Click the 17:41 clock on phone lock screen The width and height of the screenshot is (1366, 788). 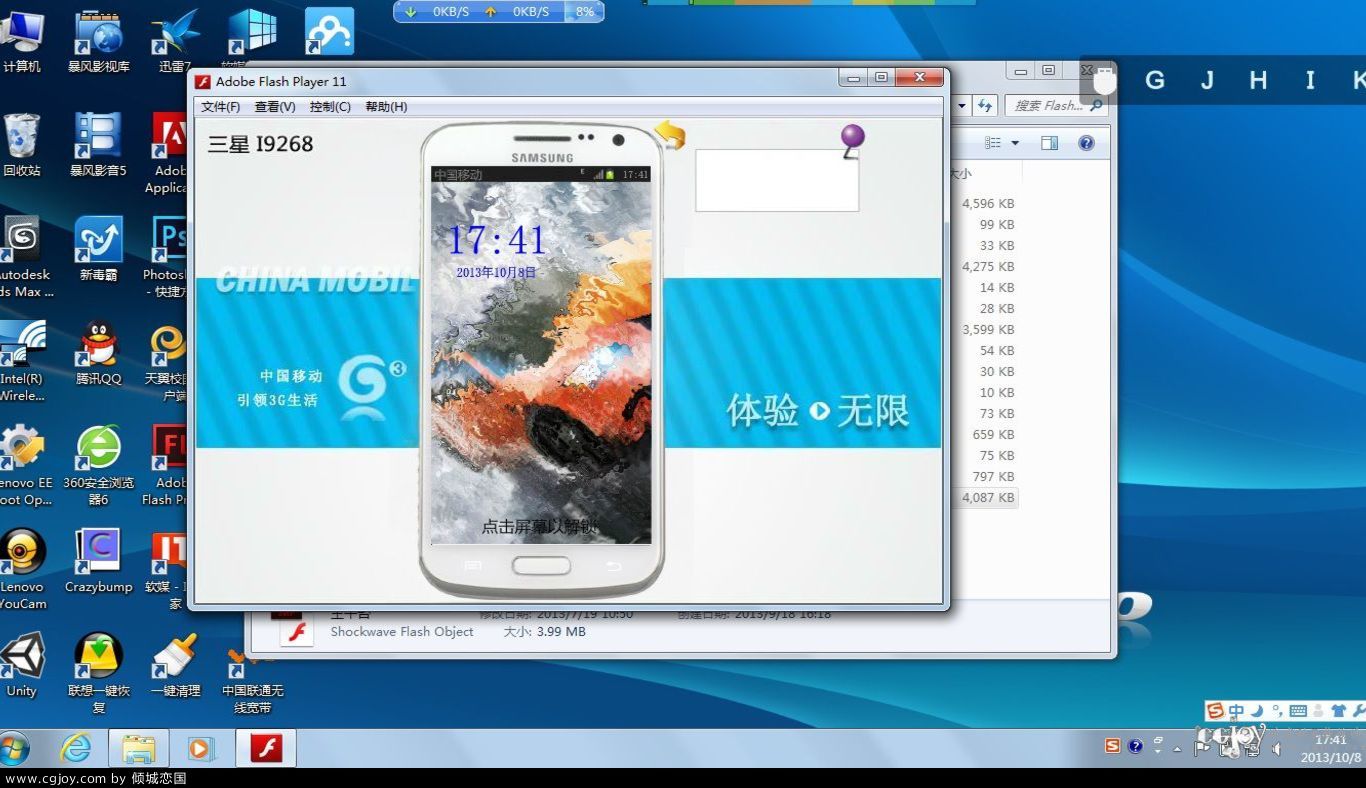[x=497, y=240]
